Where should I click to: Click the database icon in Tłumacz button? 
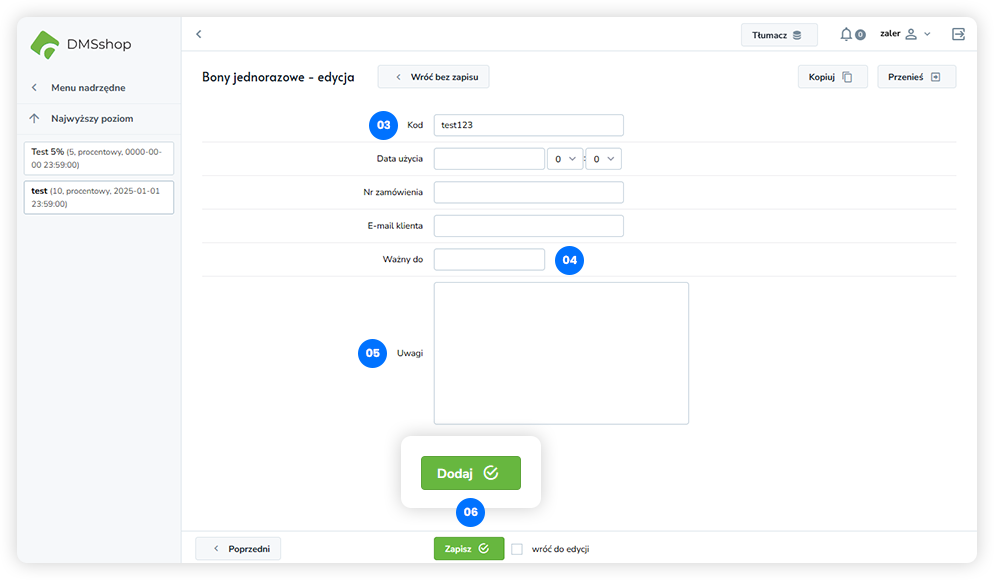click(x=797, y=35)
